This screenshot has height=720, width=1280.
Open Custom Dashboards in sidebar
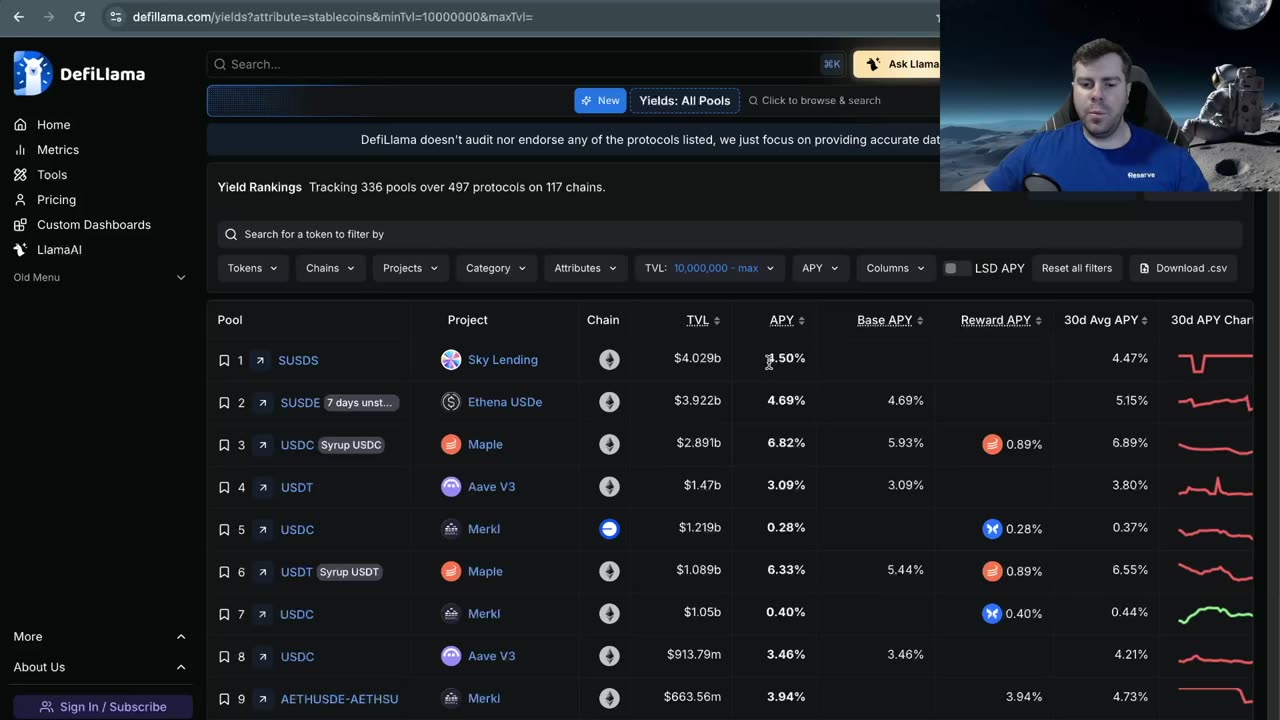pos(93,225)
